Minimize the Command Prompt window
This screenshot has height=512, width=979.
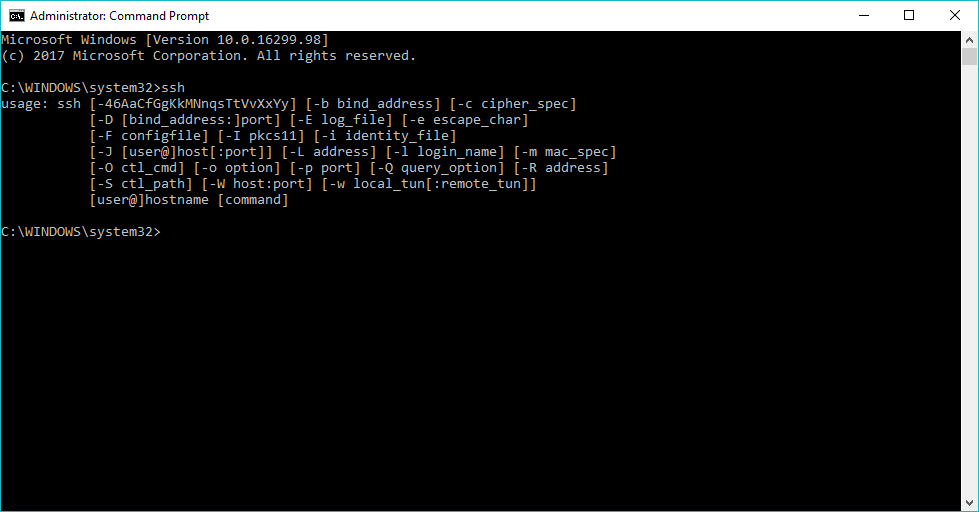tap(864, 16)
